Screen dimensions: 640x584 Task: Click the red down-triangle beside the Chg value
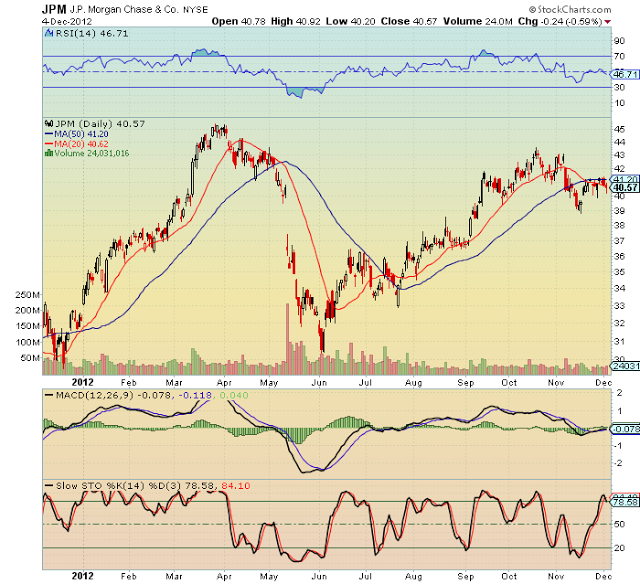(x=608, y=22)
